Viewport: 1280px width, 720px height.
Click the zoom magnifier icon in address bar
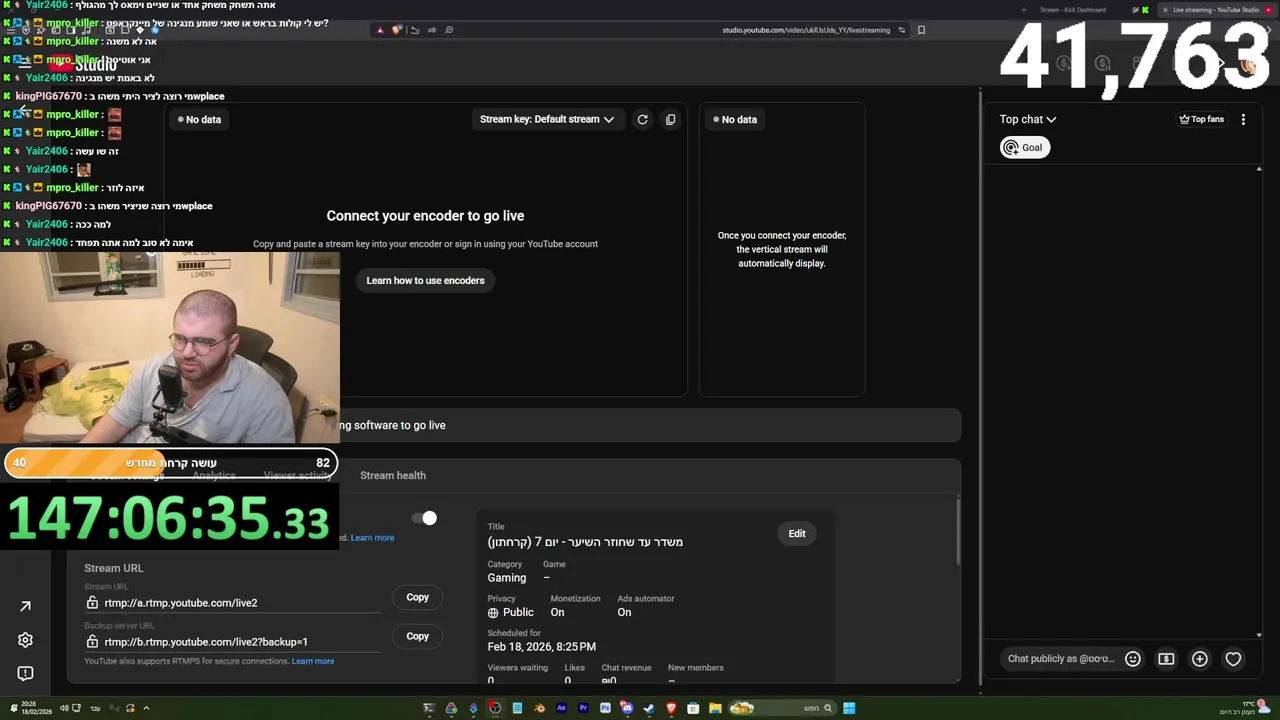449,30
